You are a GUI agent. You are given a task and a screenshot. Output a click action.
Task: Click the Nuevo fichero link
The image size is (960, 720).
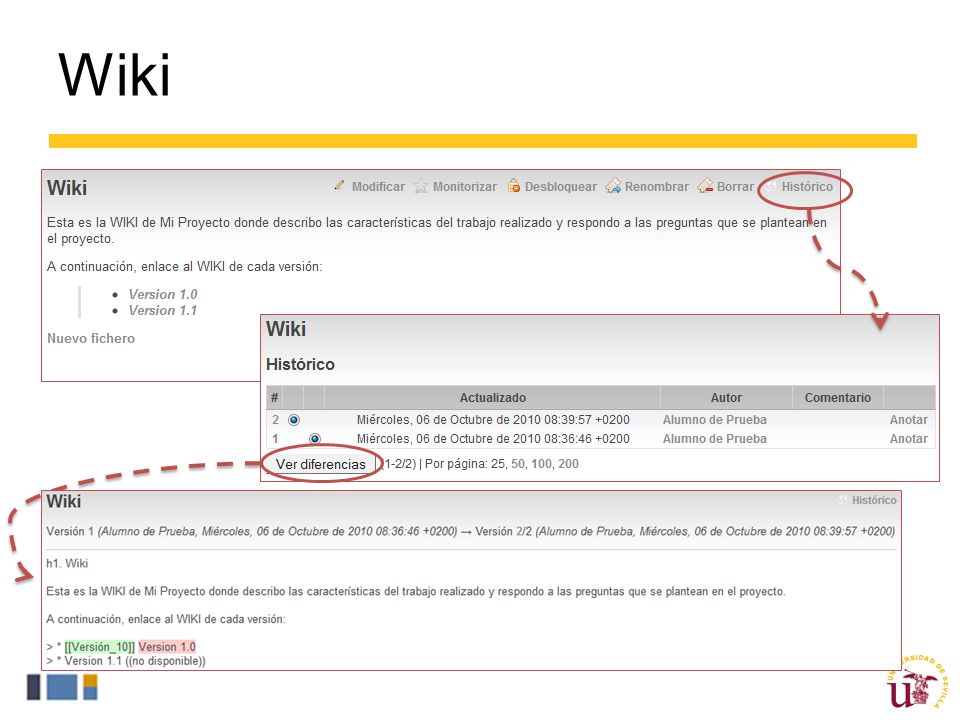(x=91, y=339)
